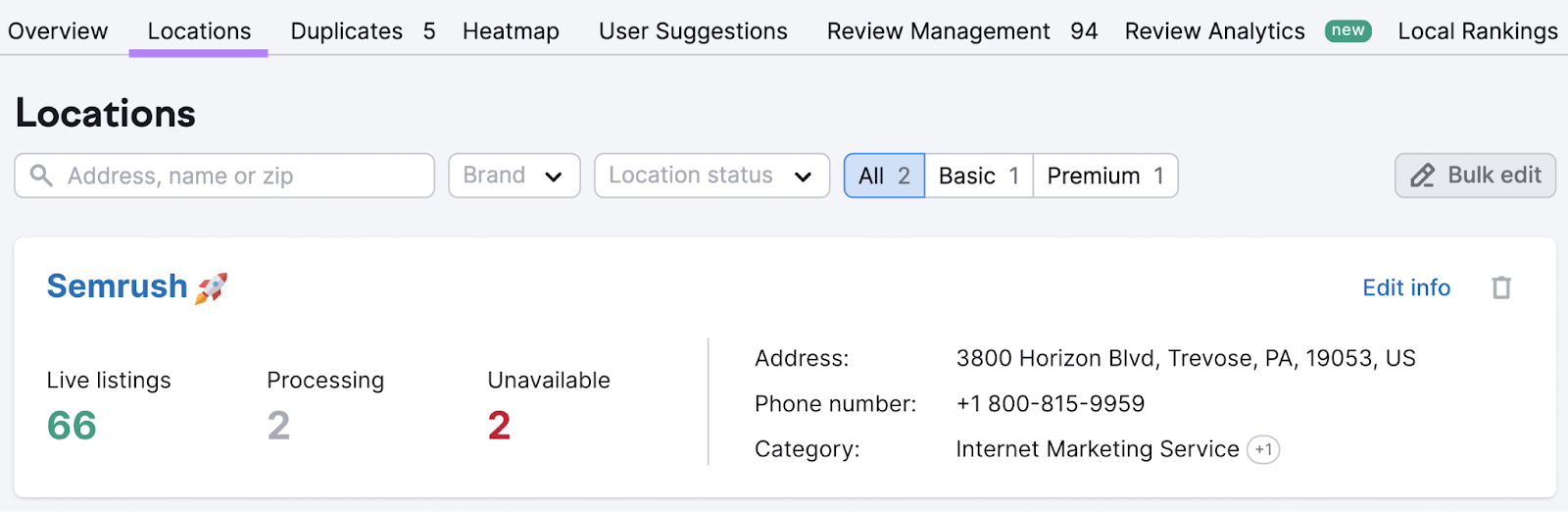
Task: Go to the Heatmap tab
Action: coord(511,31)
